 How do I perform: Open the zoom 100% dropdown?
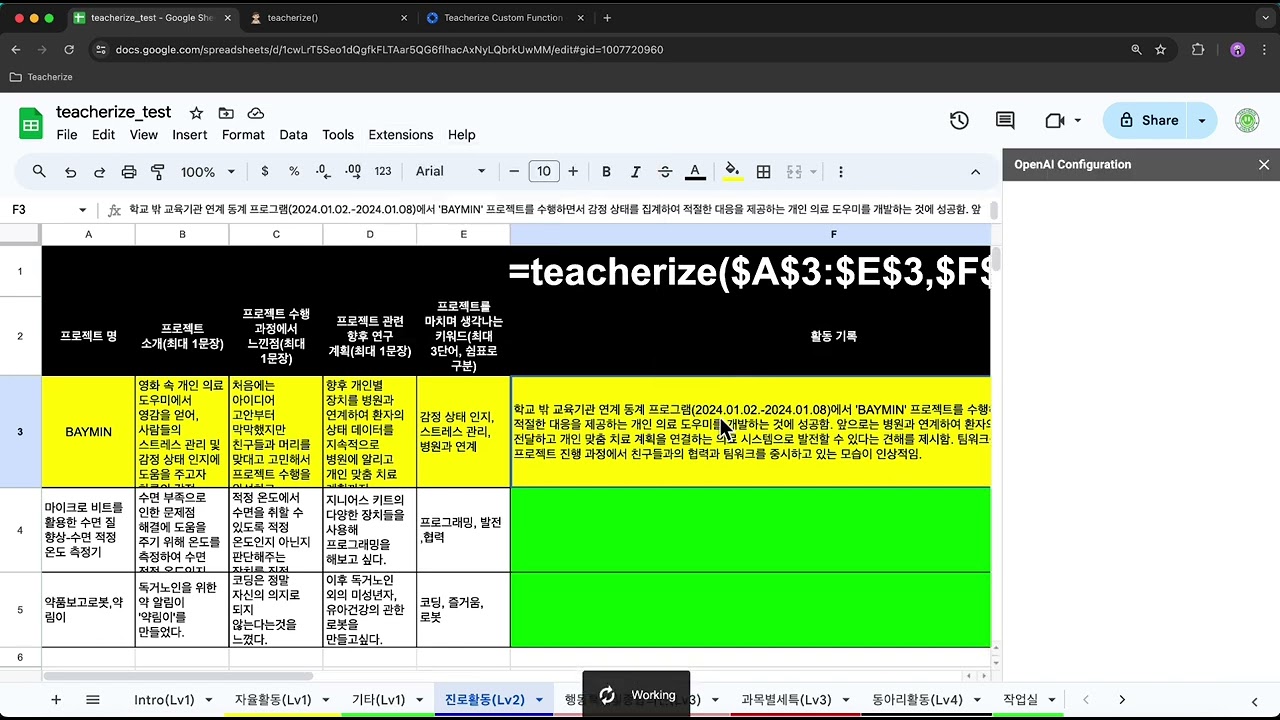pyautogui.click(x=207, y=172)
